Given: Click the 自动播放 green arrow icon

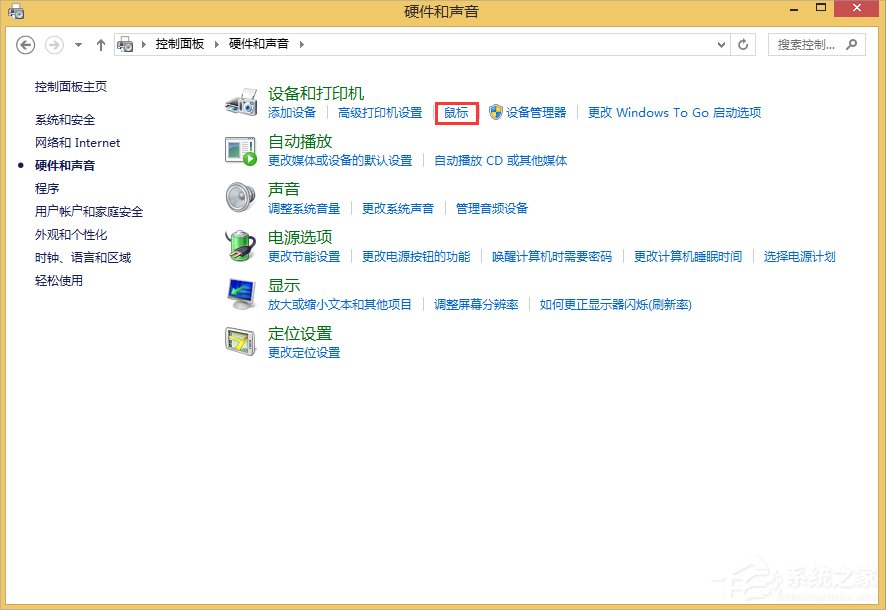Looking at the screenshot, I should 240,148.
